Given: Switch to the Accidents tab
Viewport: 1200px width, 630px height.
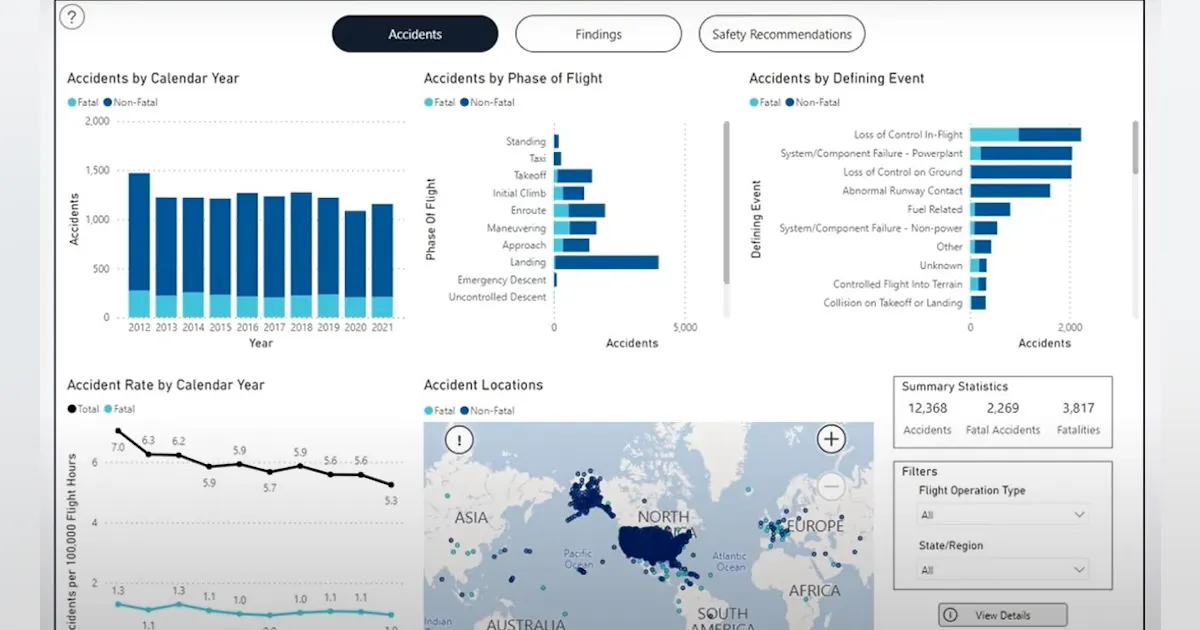Looking at the screenshot, I should click(415, 34).
